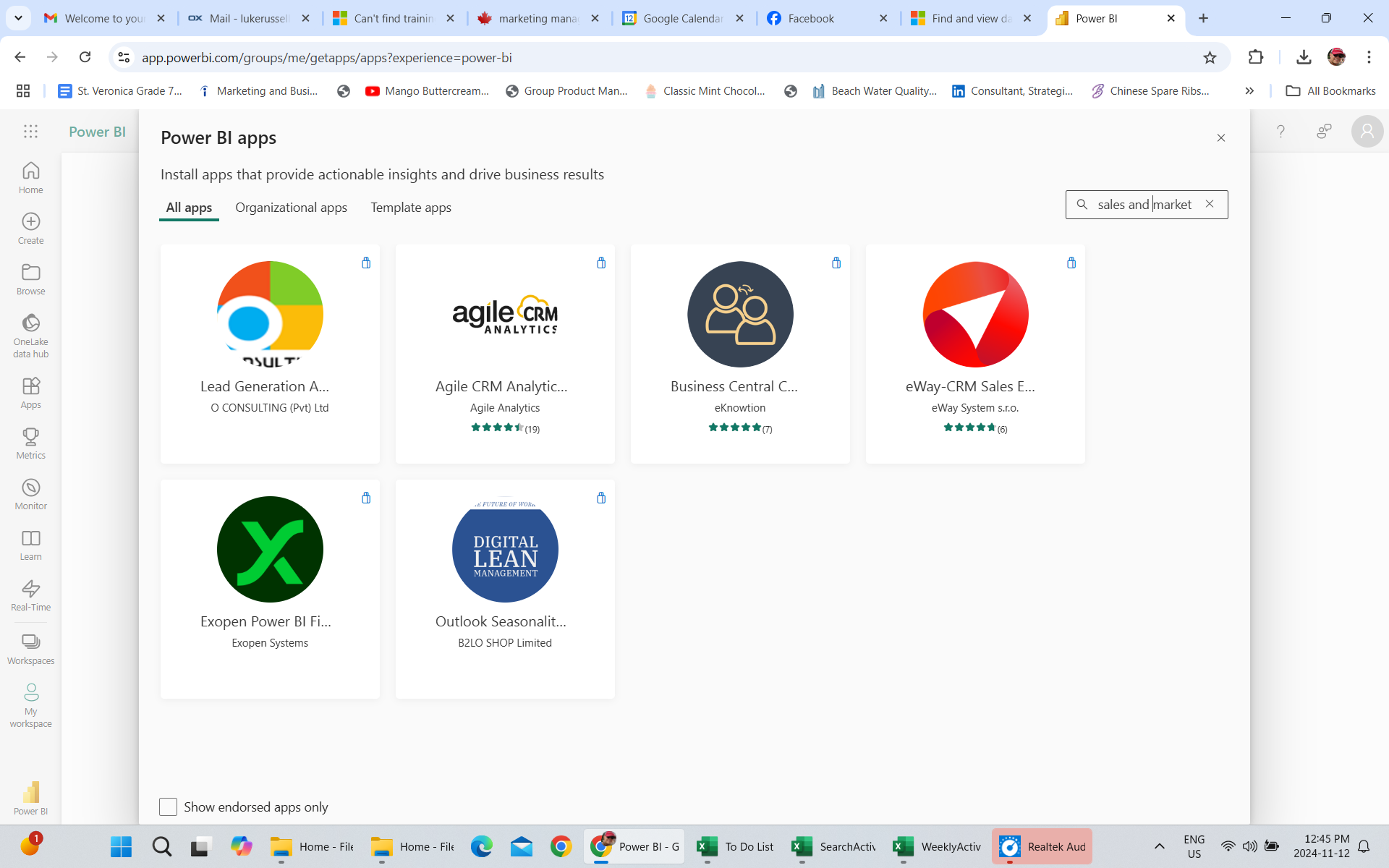This screenshot has width=1389, height=868.
Task: Switch to the Facebook browser tab
Action: point(828,18)
